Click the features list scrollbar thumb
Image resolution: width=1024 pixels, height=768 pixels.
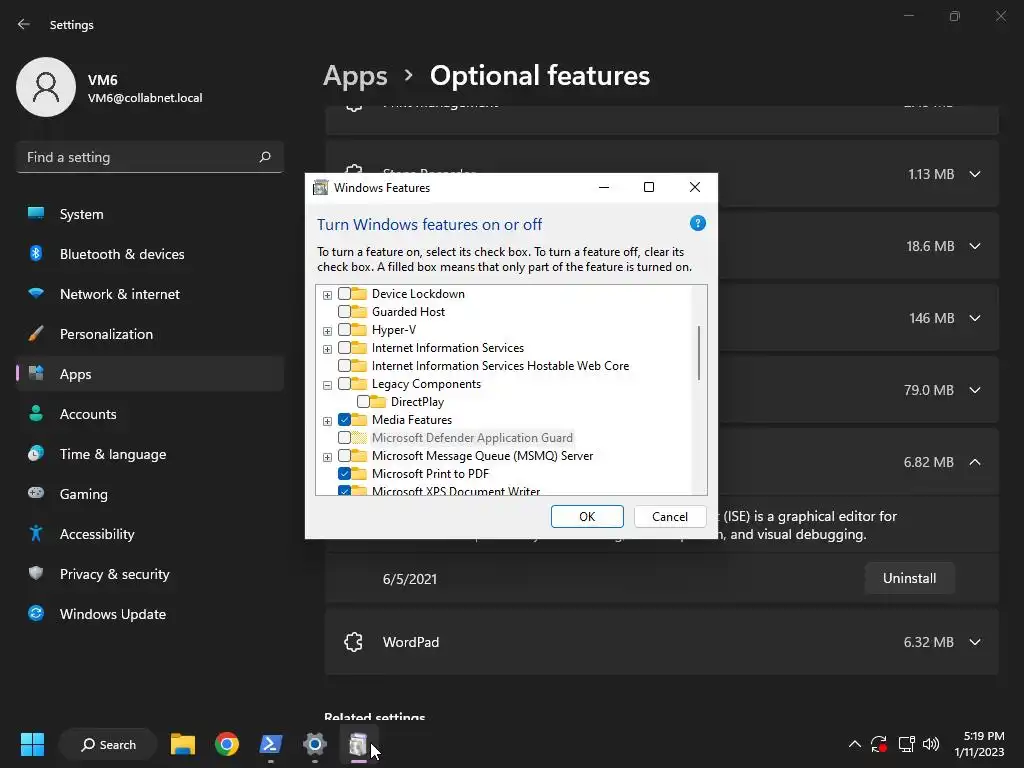click(x=699, y=353)
